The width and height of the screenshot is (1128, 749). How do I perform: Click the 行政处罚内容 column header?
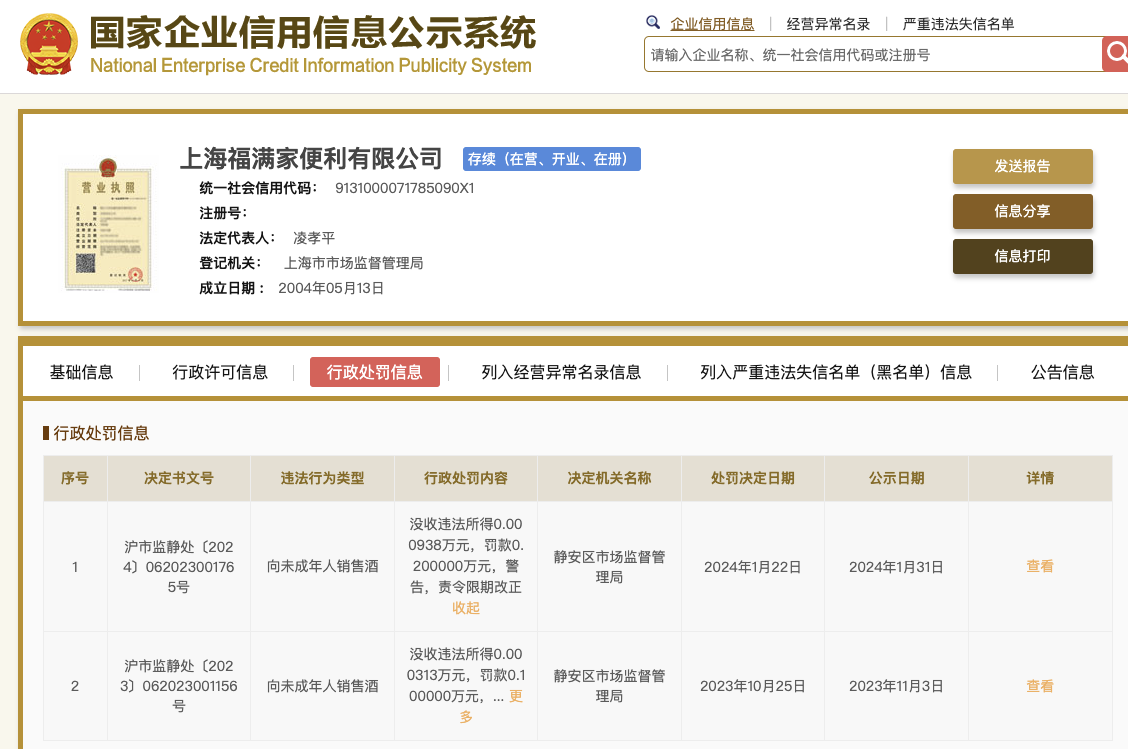tap(465, 478)
